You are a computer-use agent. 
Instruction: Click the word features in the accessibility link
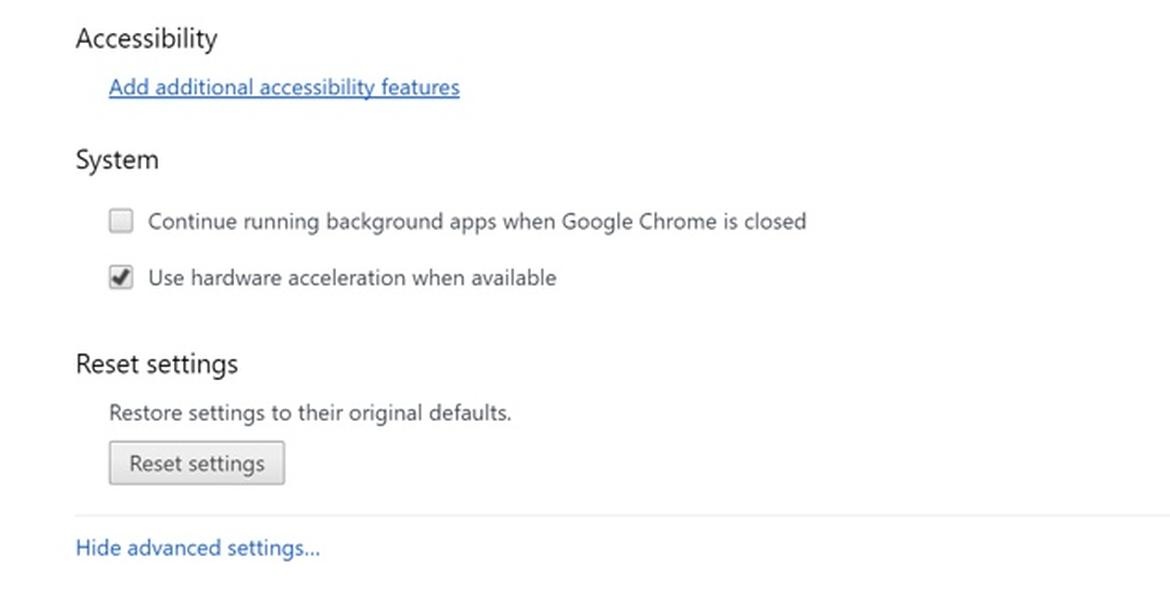click(x=420, y=88)
